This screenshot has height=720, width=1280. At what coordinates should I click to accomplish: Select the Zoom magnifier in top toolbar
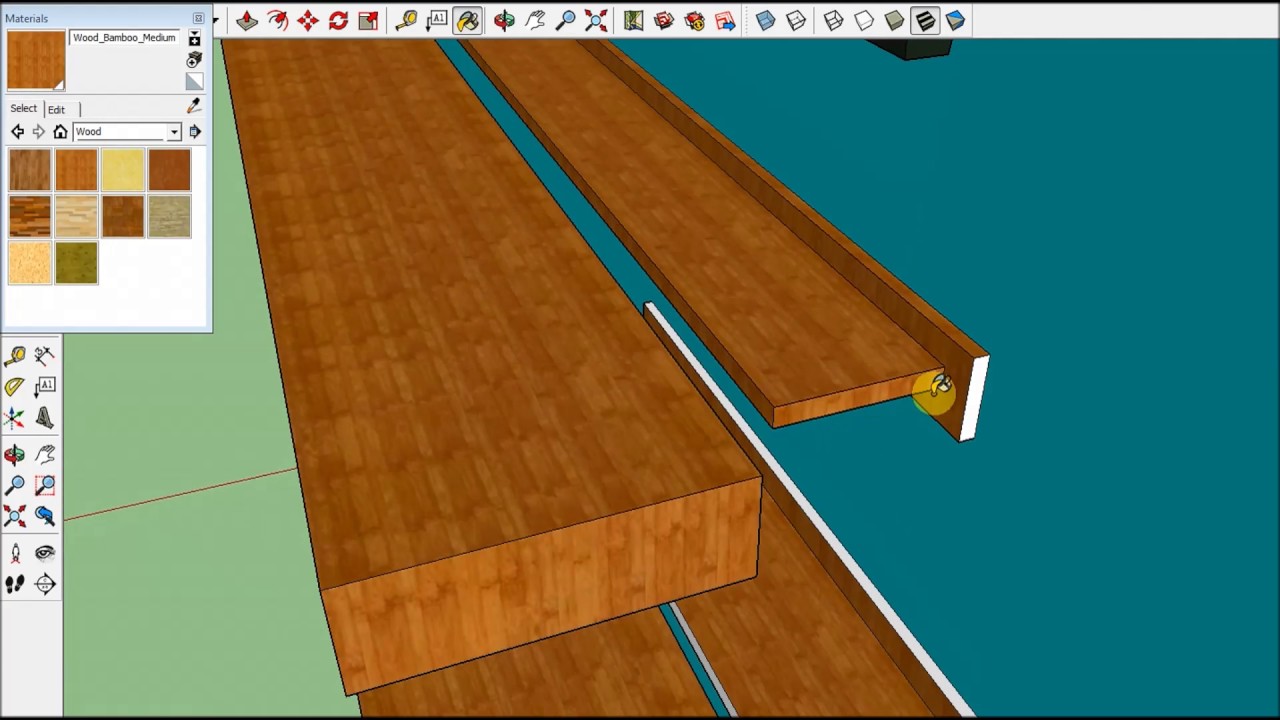point(565,20)
